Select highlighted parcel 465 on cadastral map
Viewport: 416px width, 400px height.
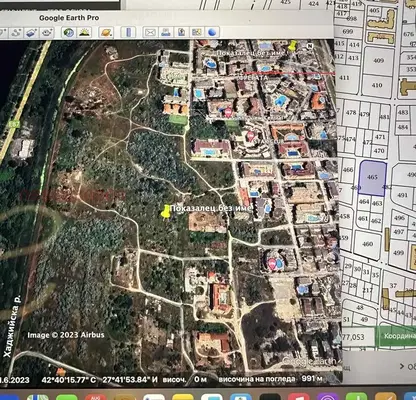click(x=373, y=178)
